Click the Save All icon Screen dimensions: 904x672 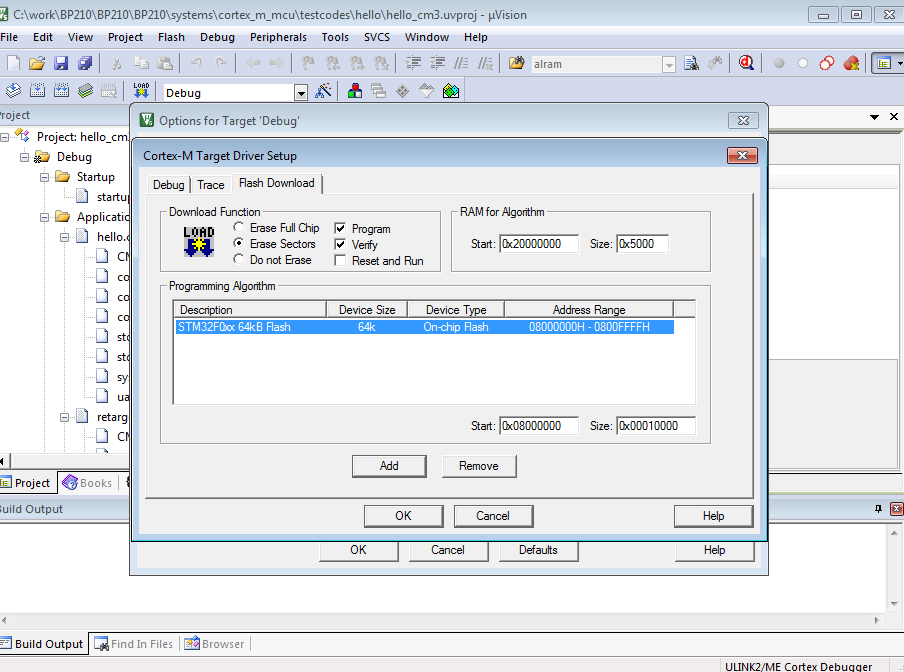point(85,63)
